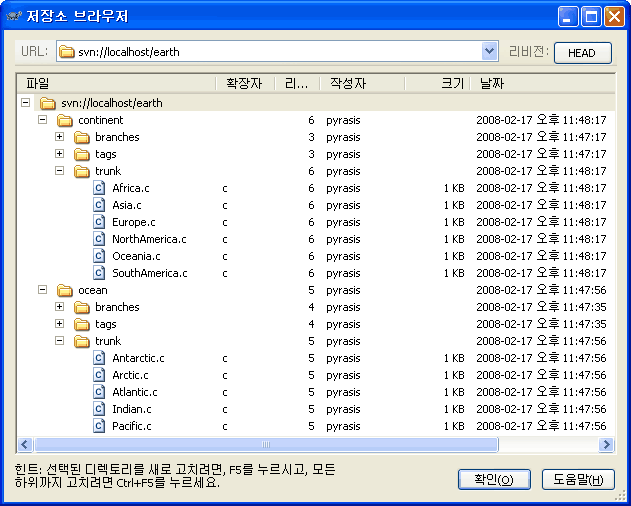
Task: Expand branches folder under continent
Action: [59, 137]
